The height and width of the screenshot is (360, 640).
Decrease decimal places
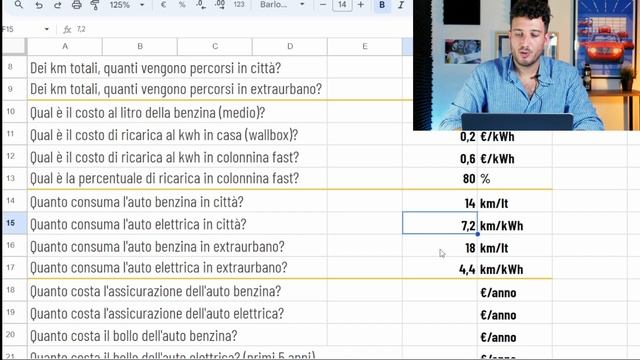[x=201, y=5]
